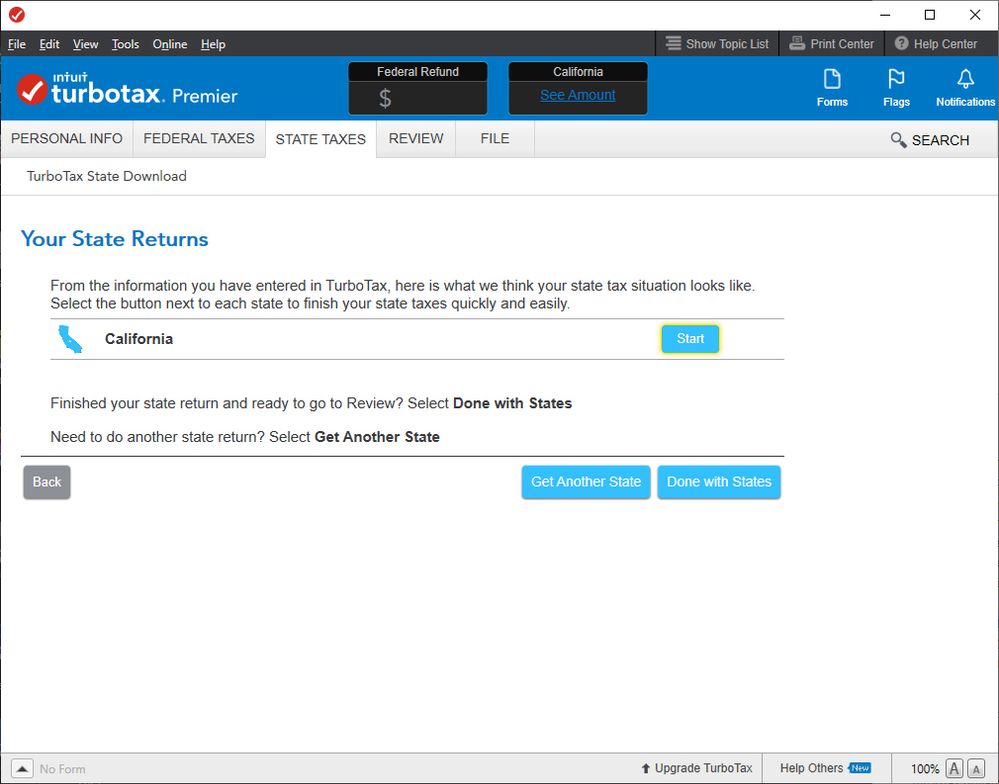Click the Your State Returns heading
This screenshot has height=784, width=999.
click(115, 239)
